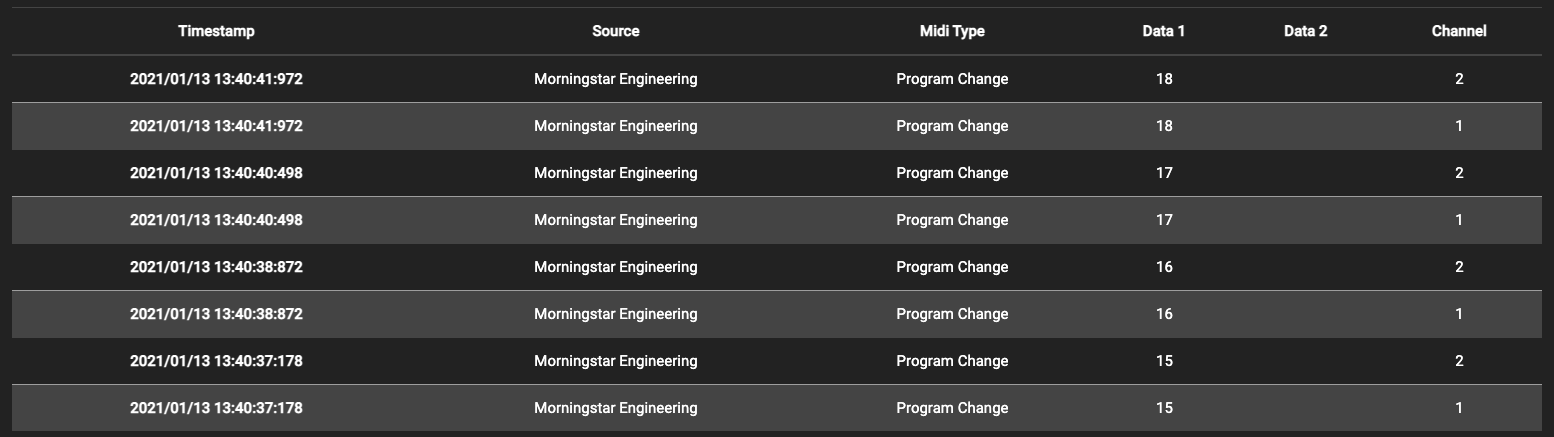The image size is (1554, 437).
Task: Click the Source column header
Action: [615, 31]
